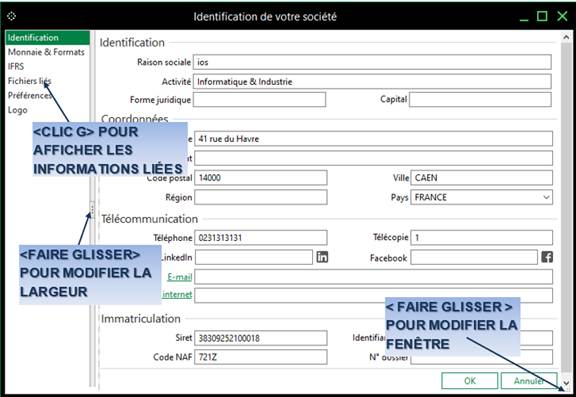The image size is (576, 397).
Task: Click into the internet site input field
Action: (x=373, y=296)
